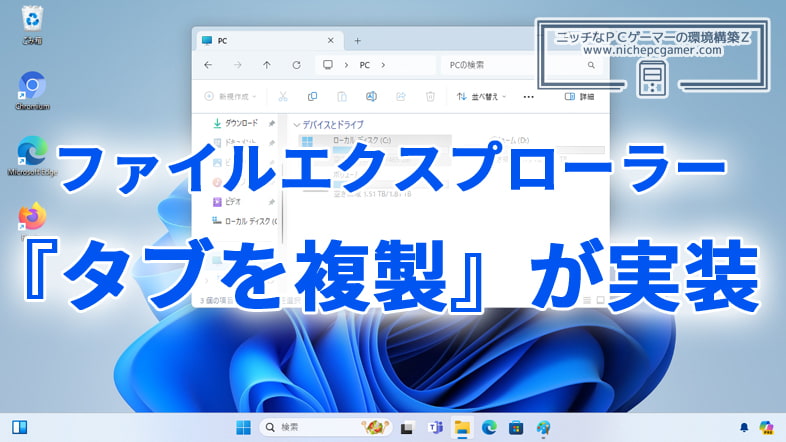The height and width of the screenshot is (442, 786).
Task: Open the See more (...) menu
Action: (528, 97)
